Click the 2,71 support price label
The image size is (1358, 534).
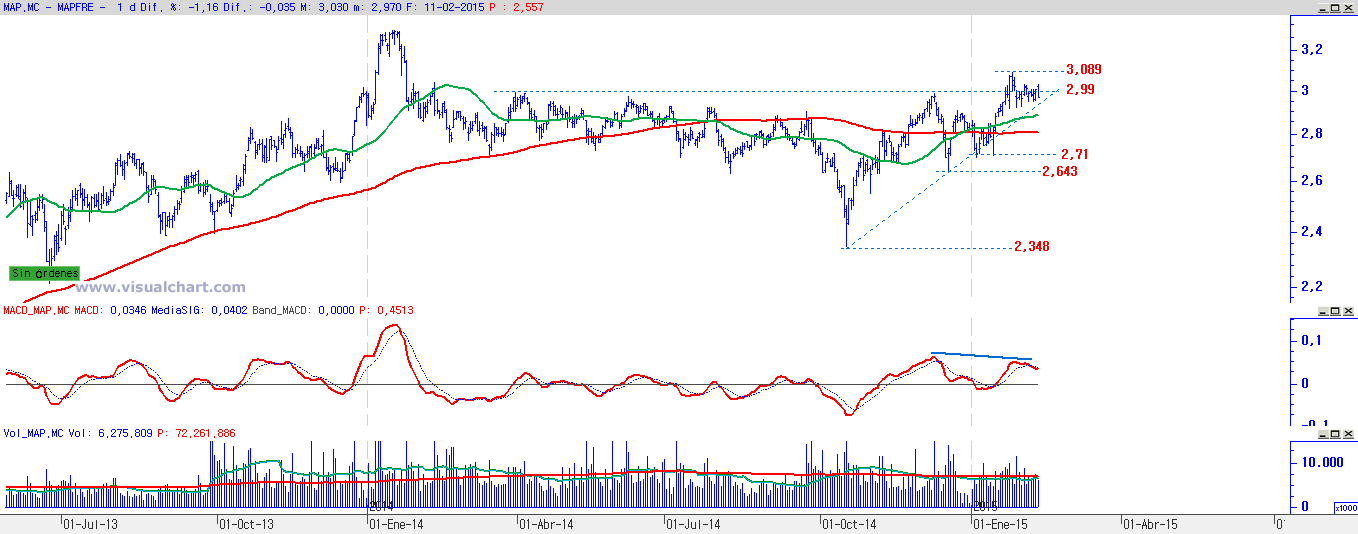pyautogui.click(x=1075, y=155)
